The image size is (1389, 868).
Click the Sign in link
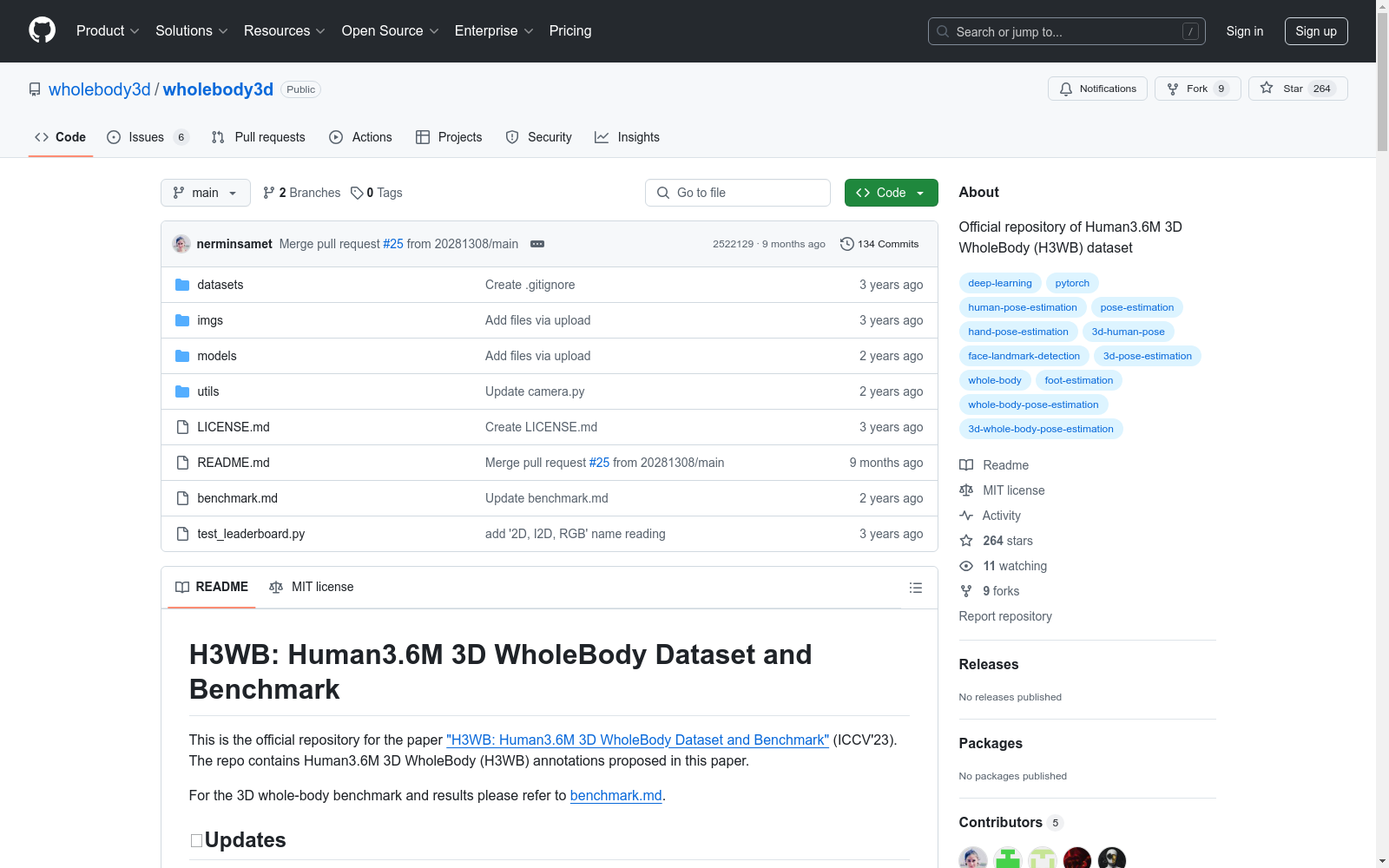pos(1245,31)
